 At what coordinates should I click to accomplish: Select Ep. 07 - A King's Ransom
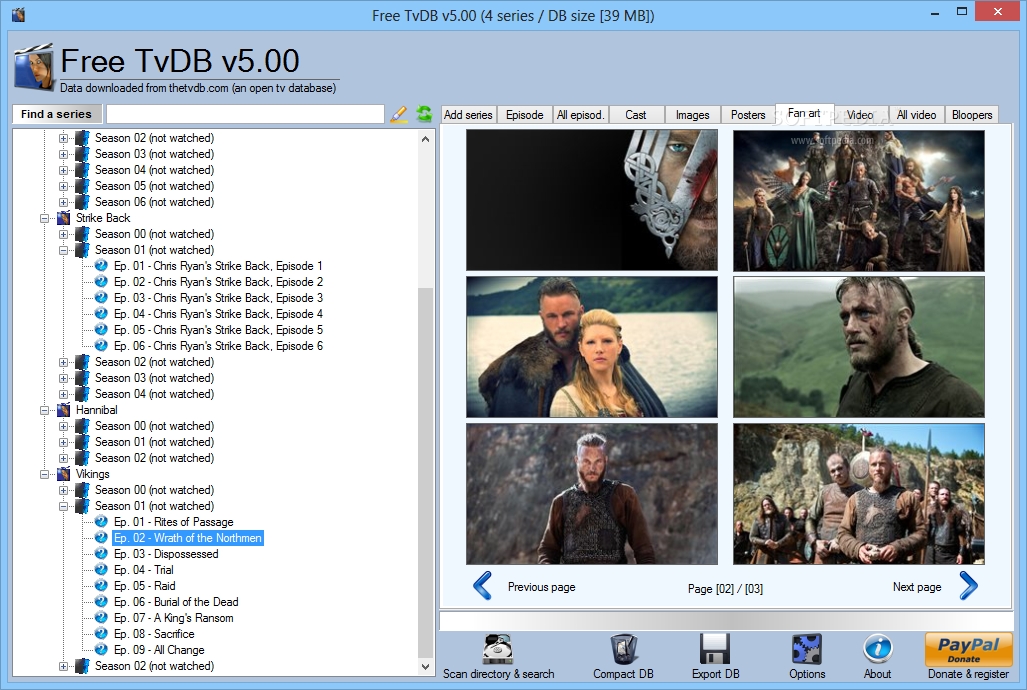(x=174, y=618)
